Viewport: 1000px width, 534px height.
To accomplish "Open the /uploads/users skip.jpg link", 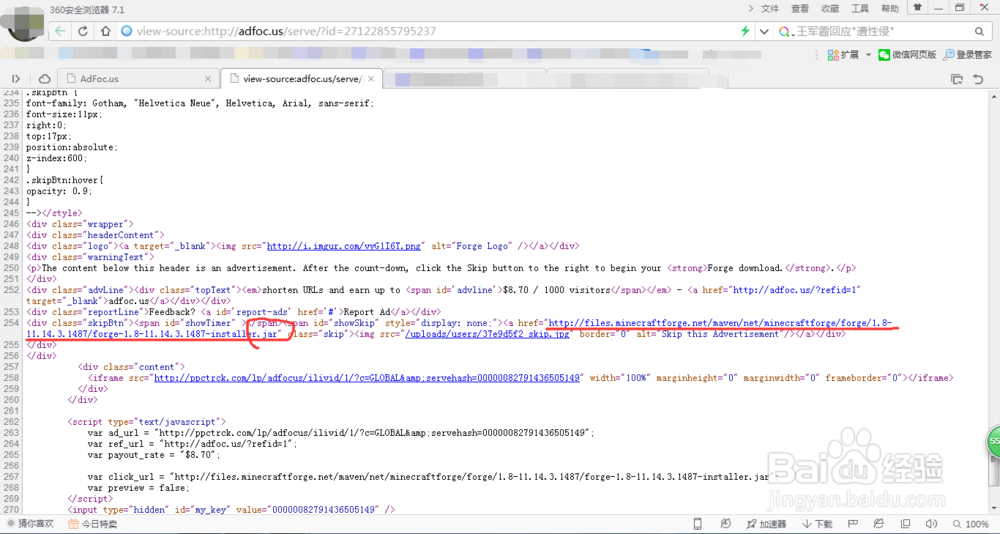I will [x=488, y=334].
